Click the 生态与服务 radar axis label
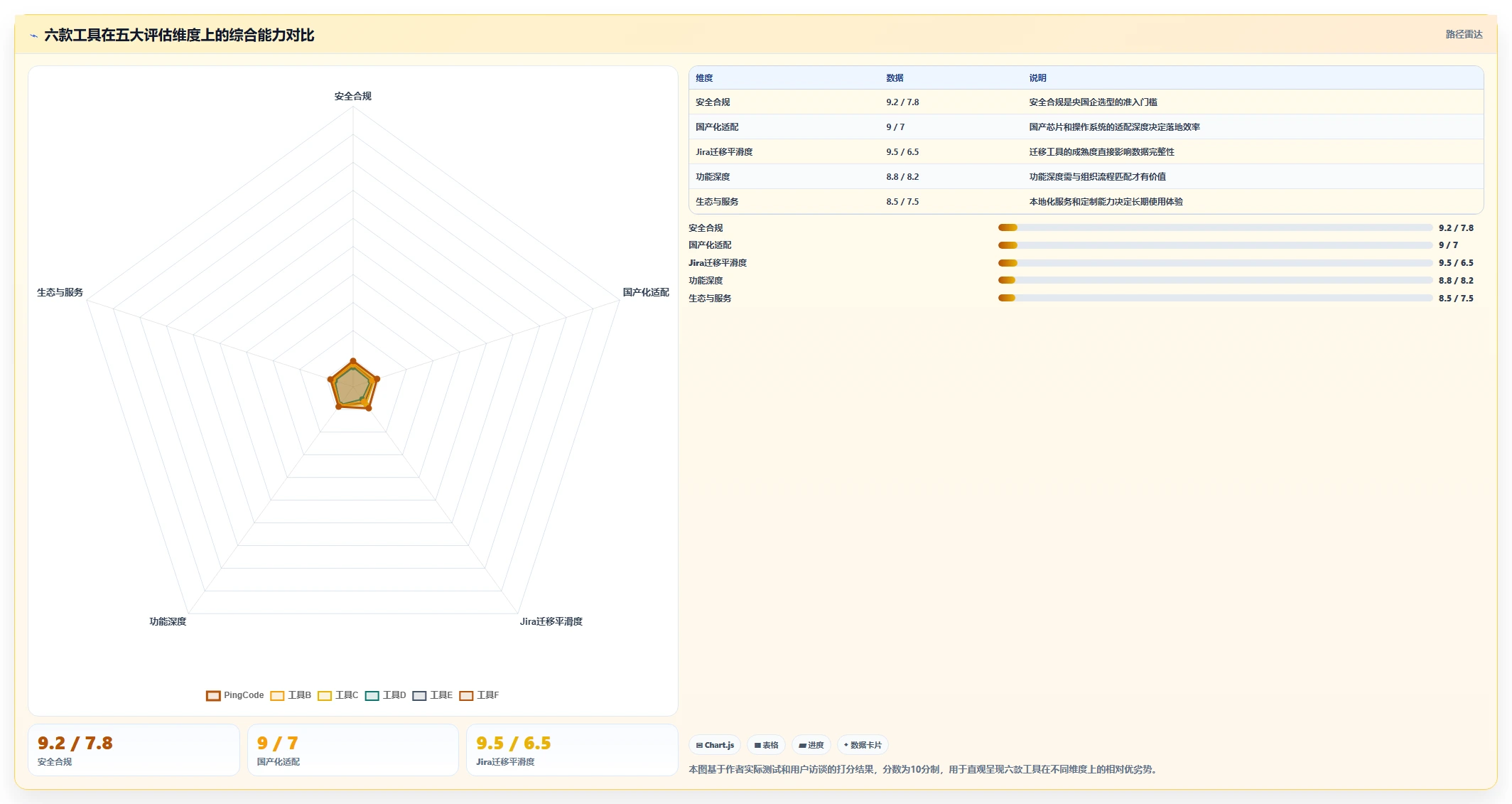This screenshot has height=804, width=1512. [x=60, y=292]
